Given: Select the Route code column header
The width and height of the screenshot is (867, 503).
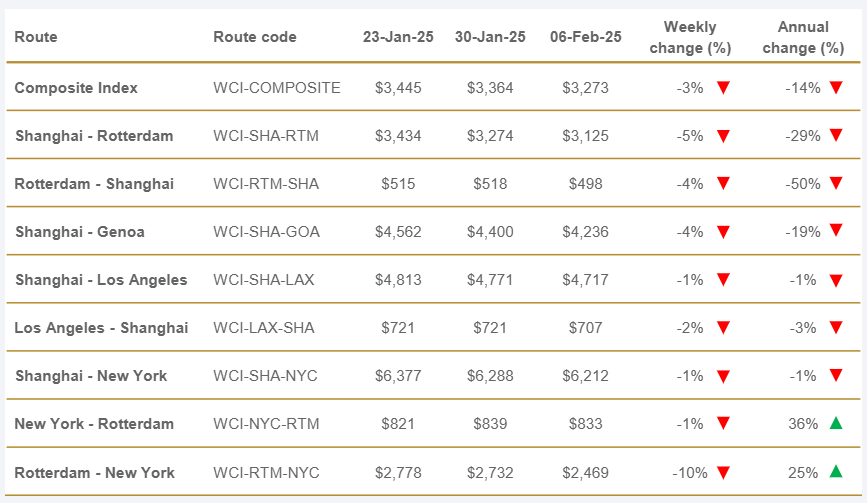Looking at the screenshot, I should point(255,37).
